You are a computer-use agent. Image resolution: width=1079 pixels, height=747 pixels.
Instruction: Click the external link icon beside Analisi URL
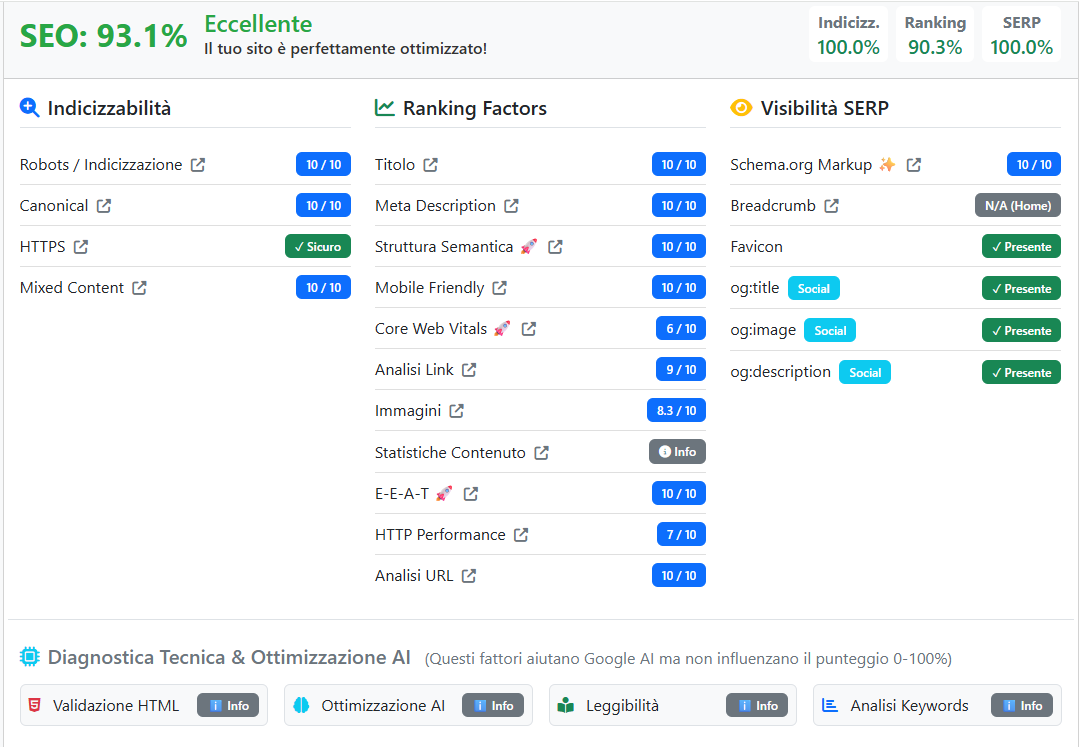click(x=469, y=576)
